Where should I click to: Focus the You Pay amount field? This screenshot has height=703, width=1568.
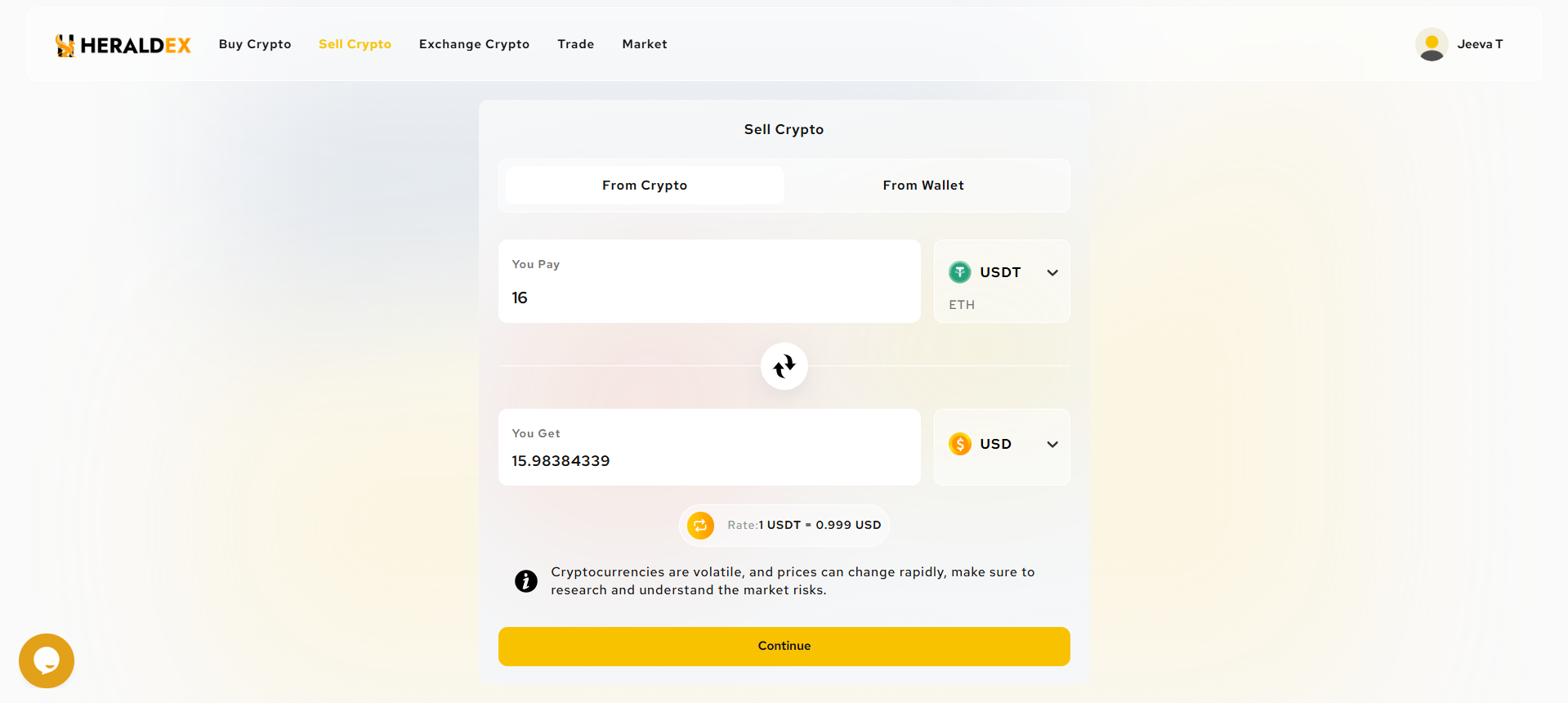pyautogui.click(x=708, y=298)
